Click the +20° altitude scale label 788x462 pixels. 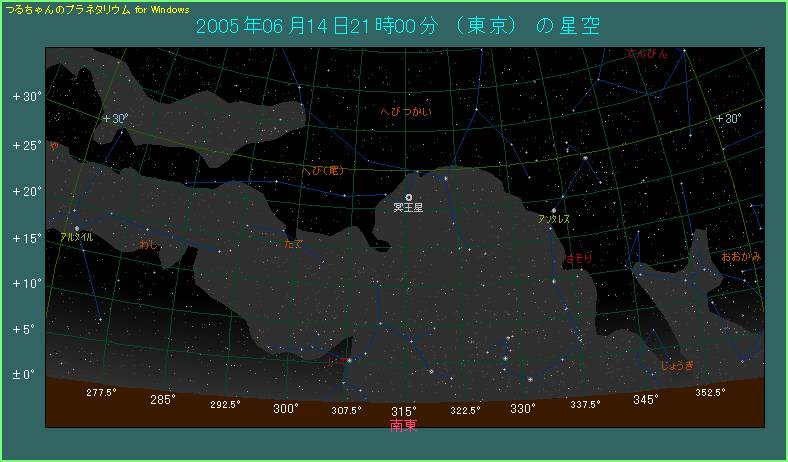(26, 190)
